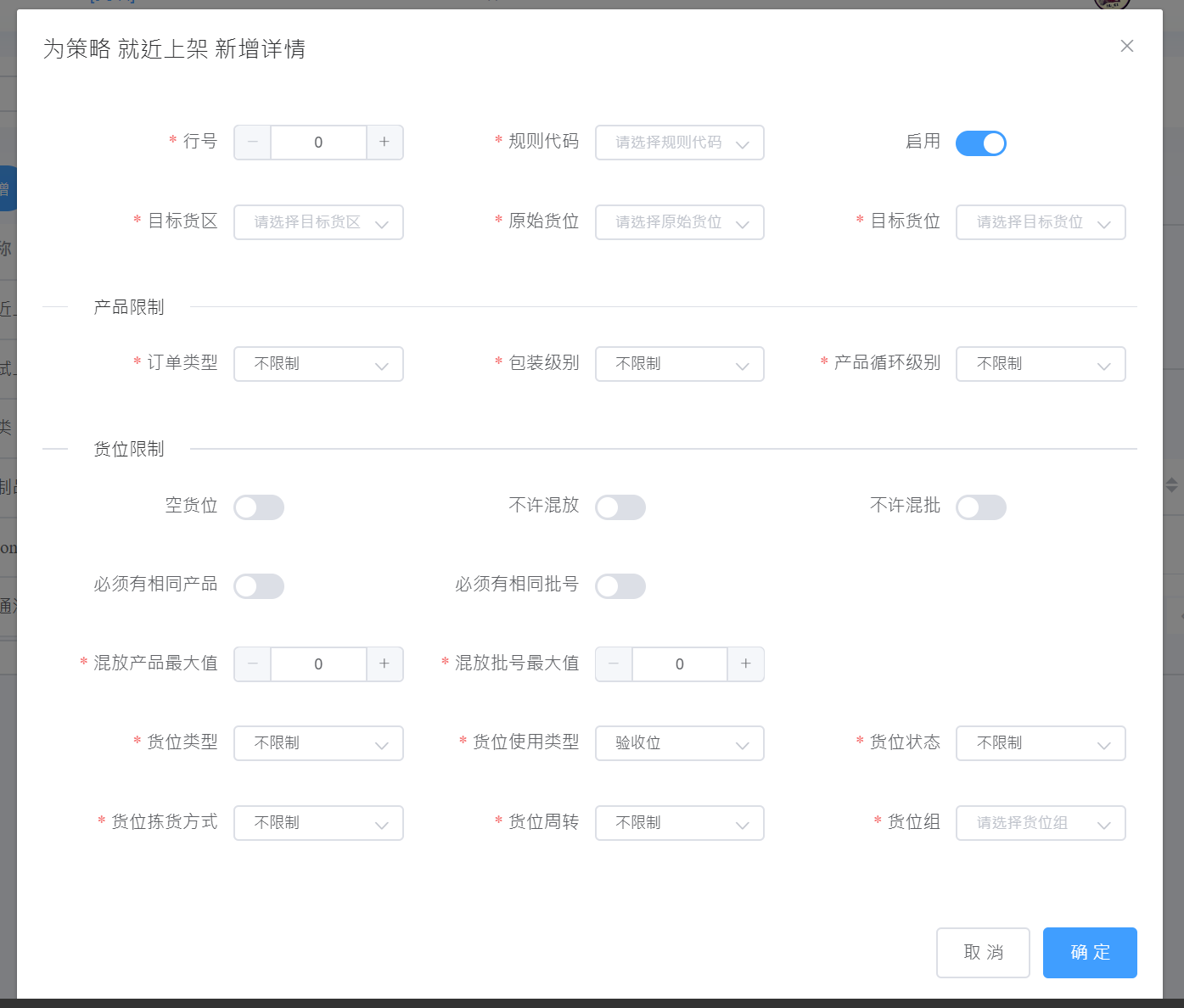Increase 混放批号最大值 with plus icon
1184x1008 pixels.
[x=745, y=664]
